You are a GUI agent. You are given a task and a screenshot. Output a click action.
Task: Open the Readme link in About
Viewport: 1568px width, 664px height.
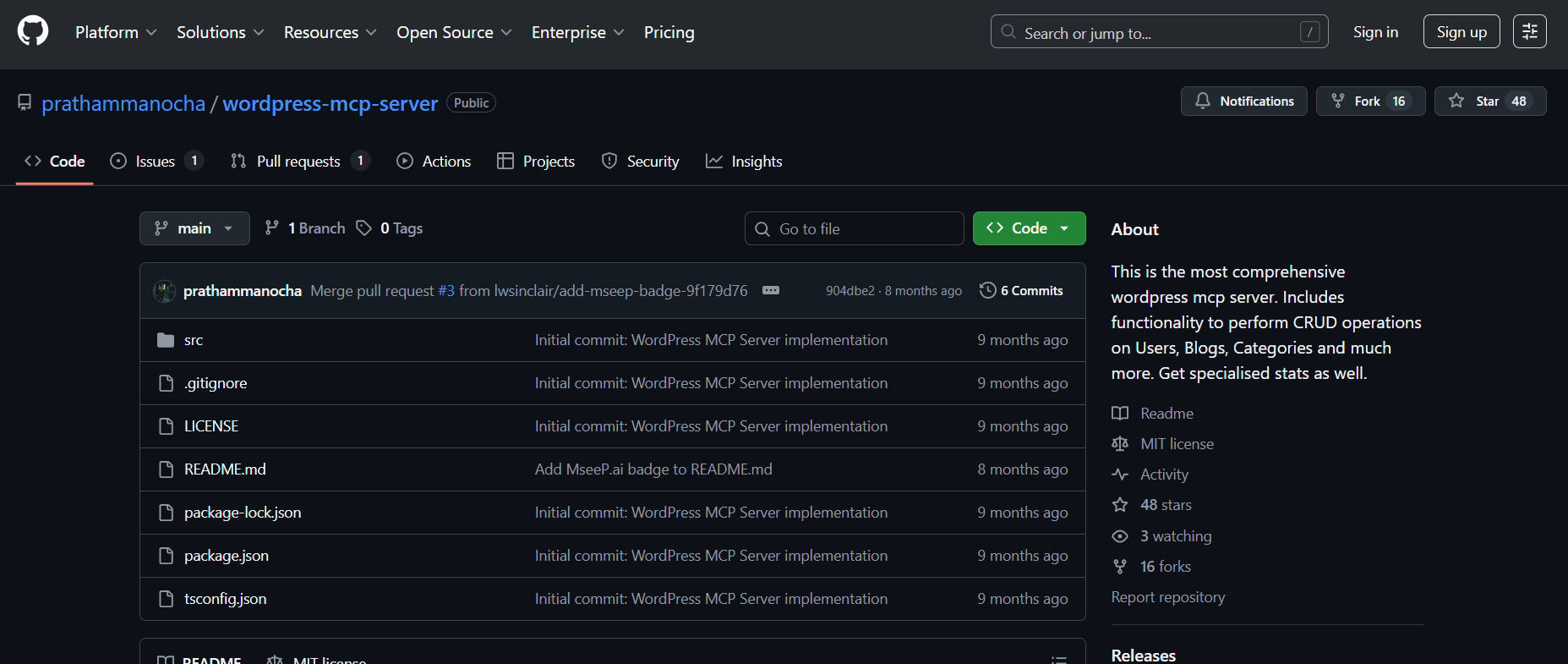tap(1152, 414)
